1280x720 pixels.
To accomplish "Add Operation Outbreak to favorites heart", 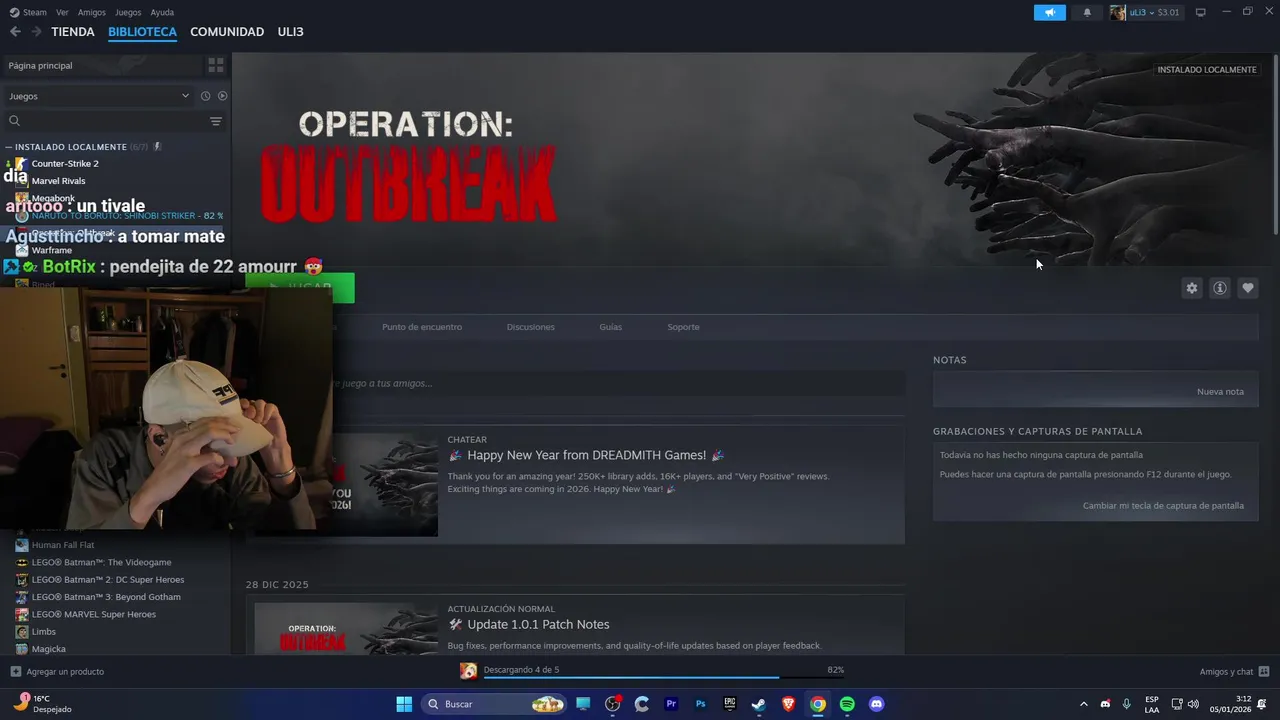I will pos(1247,288).
